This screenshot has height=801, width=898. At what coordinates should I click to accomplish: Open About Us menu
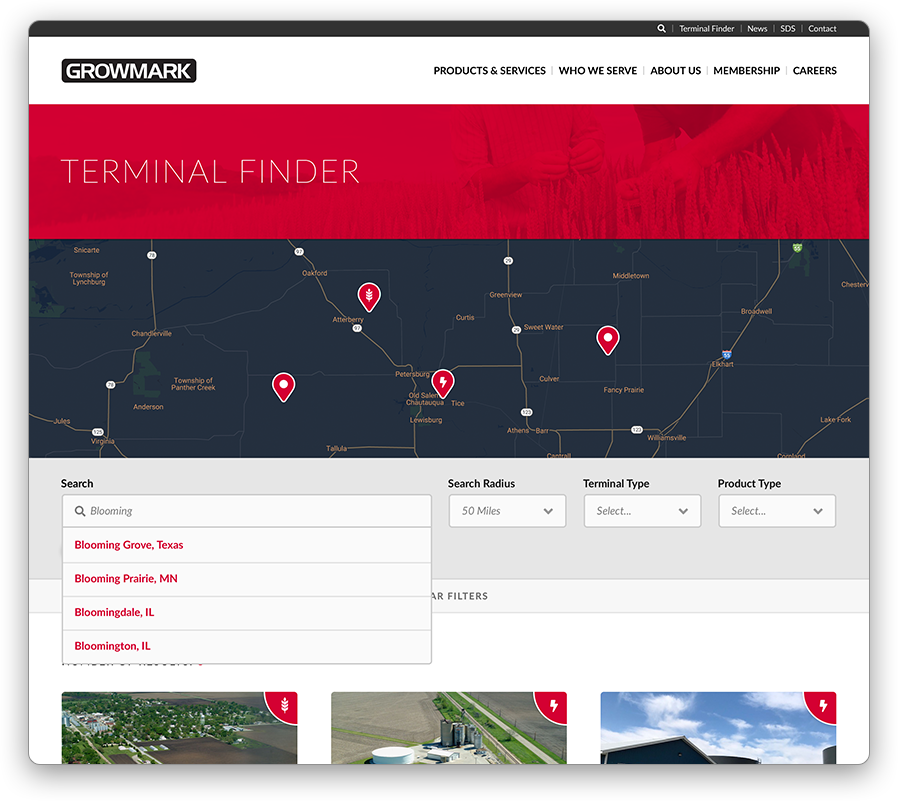[x=675, y=70]
